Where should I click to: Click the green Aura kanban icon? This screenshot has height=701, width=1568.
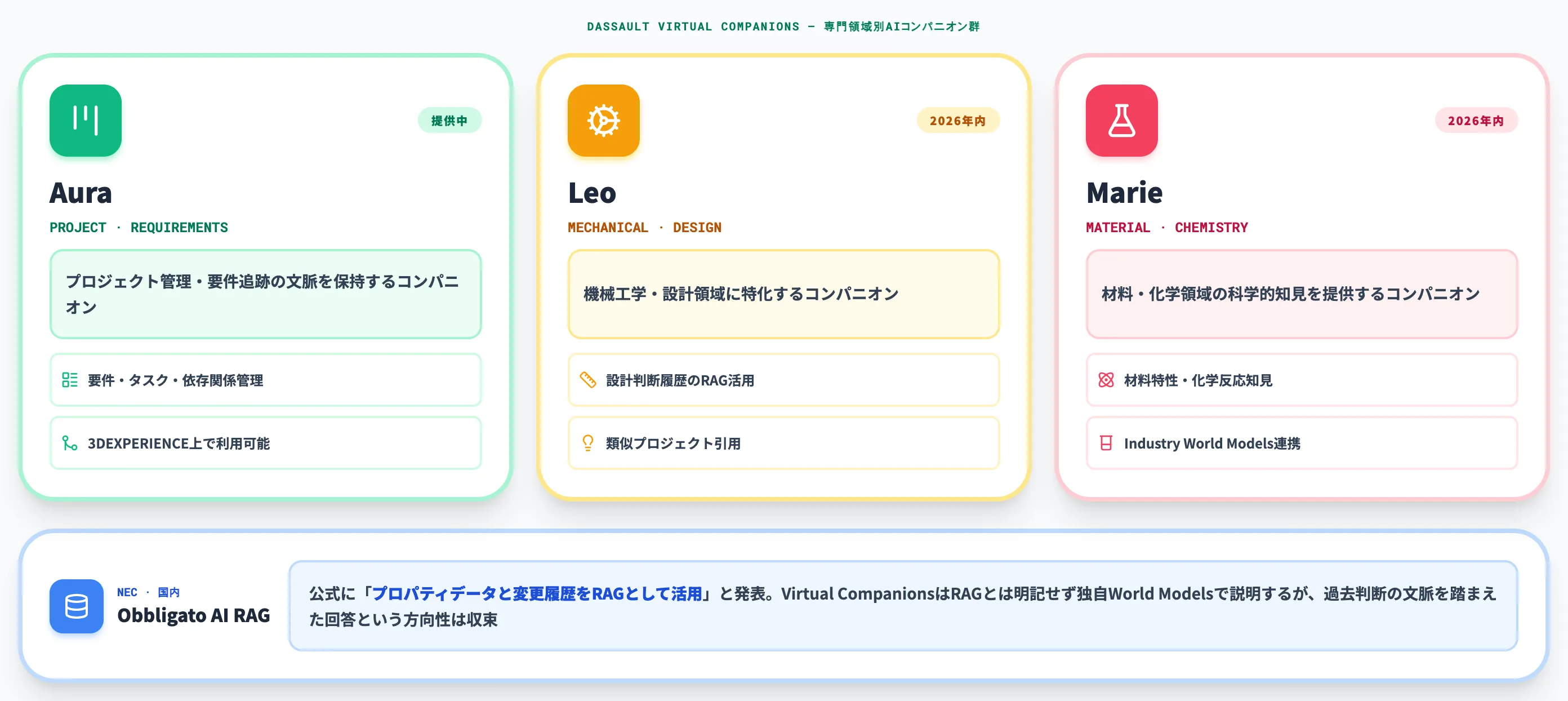(x=85, y=120)
